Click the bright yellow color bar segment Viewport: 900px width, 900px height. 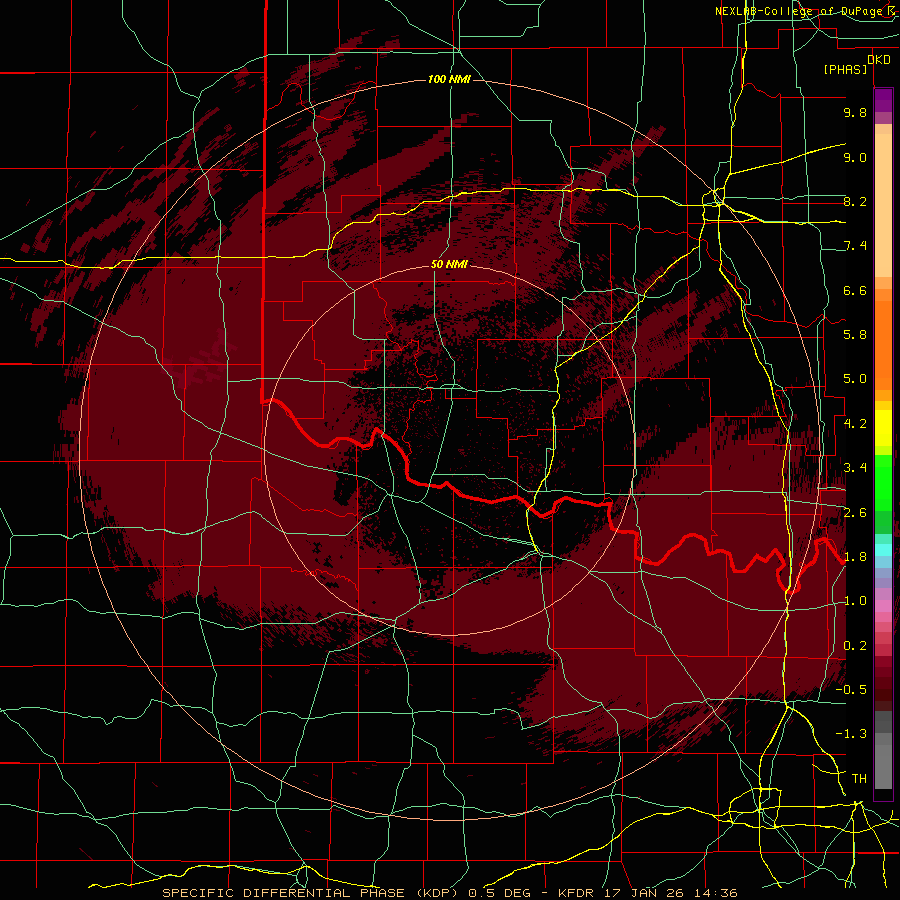point(883,428)
